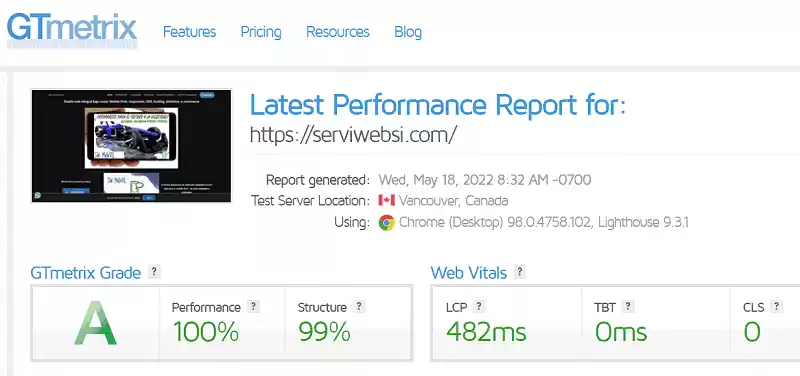Open the website screenshot thumbnail
Image resolution: width=800 pixels, height=376 pixels.
(x=131, y=146)
